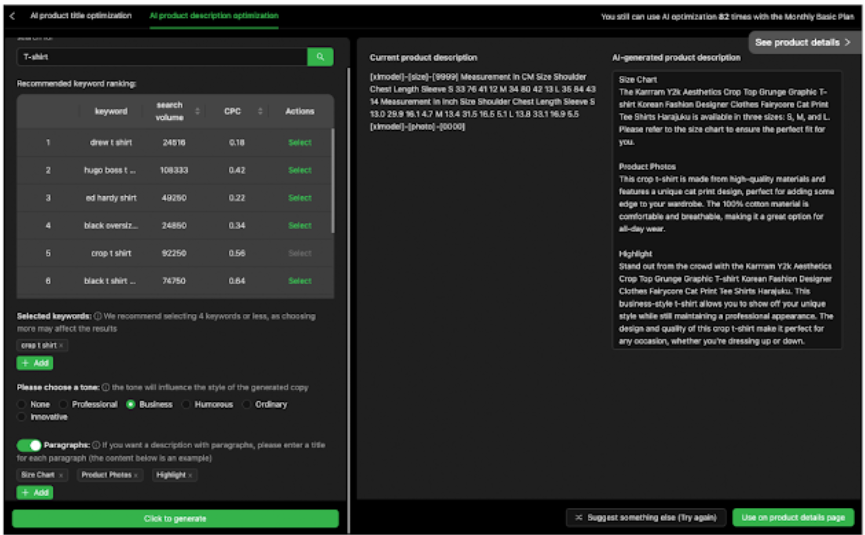The image size is (865, 535).
Task: Click search volume value 92250
Action: coord(174,253)
